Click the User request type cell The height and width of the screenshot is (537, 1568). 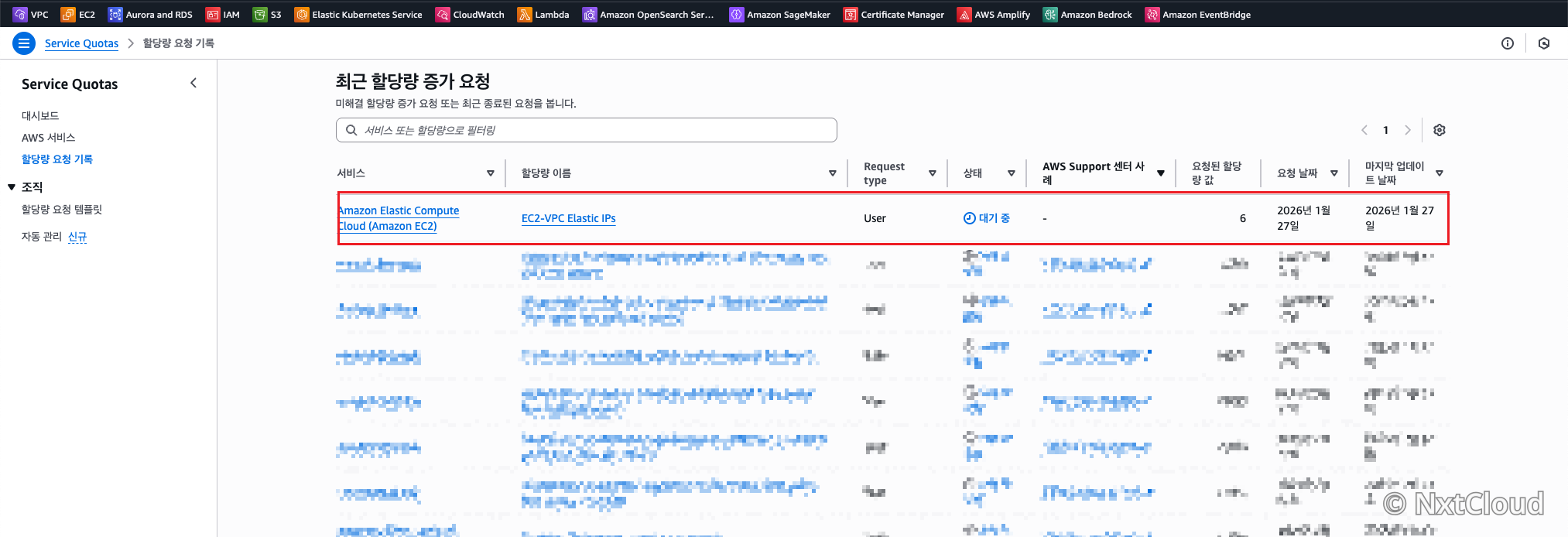point(875,218)
